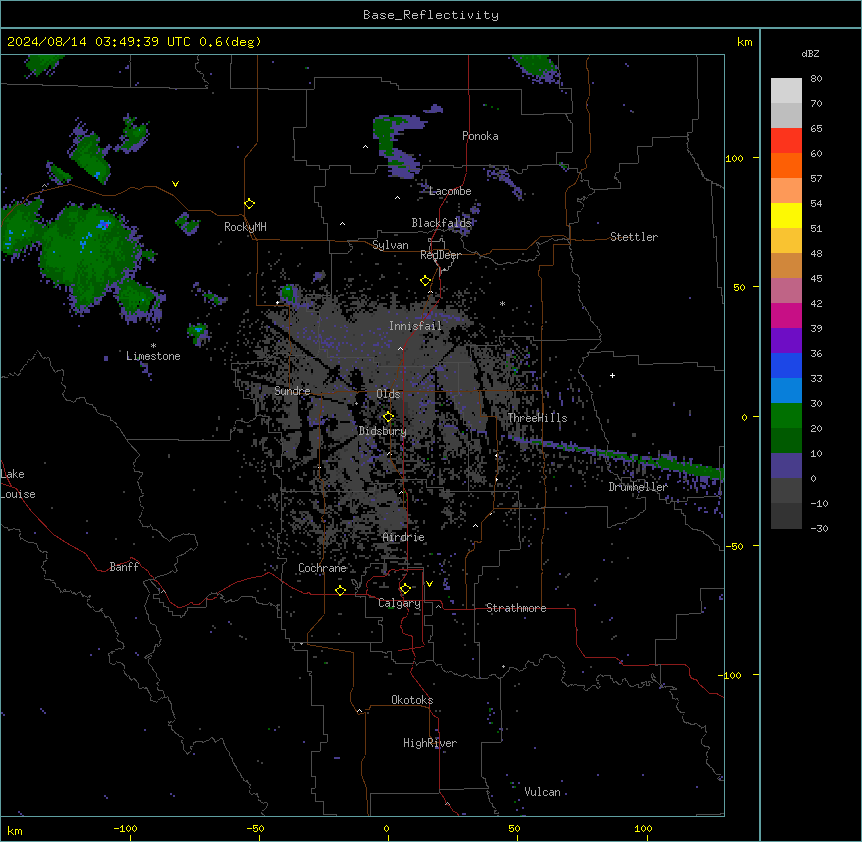
Task: Click the red 60–65 dBZ legend band
Action: 786,140
